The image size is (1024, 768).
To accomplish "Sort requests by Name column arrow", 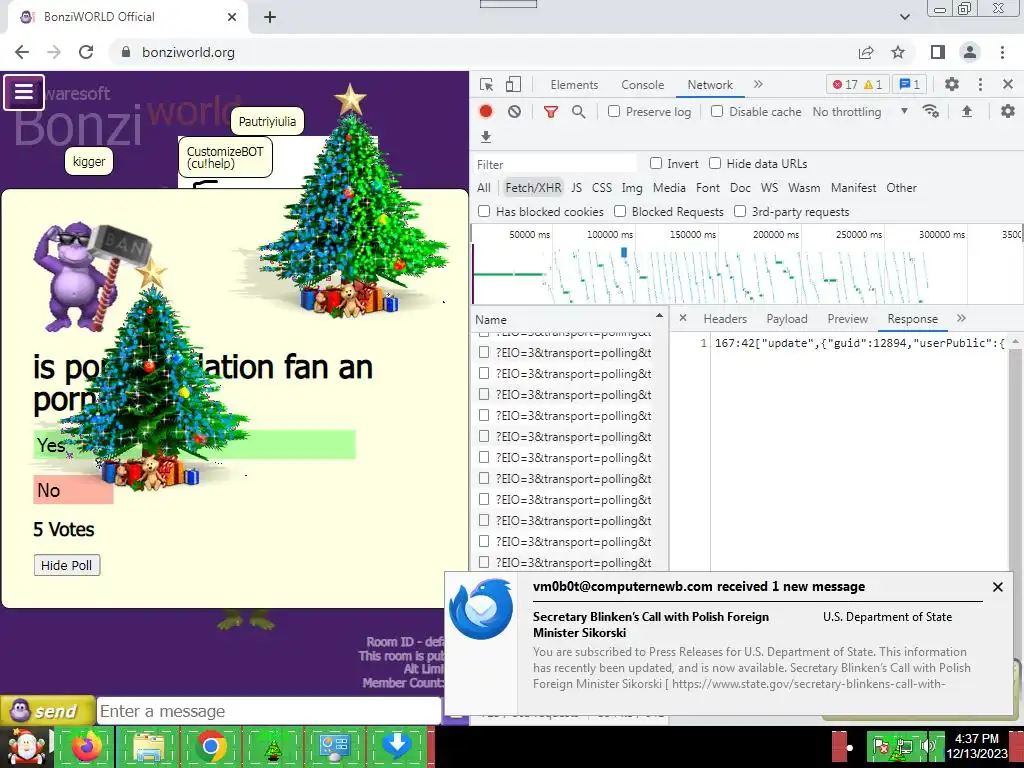I will click(659, 316).
